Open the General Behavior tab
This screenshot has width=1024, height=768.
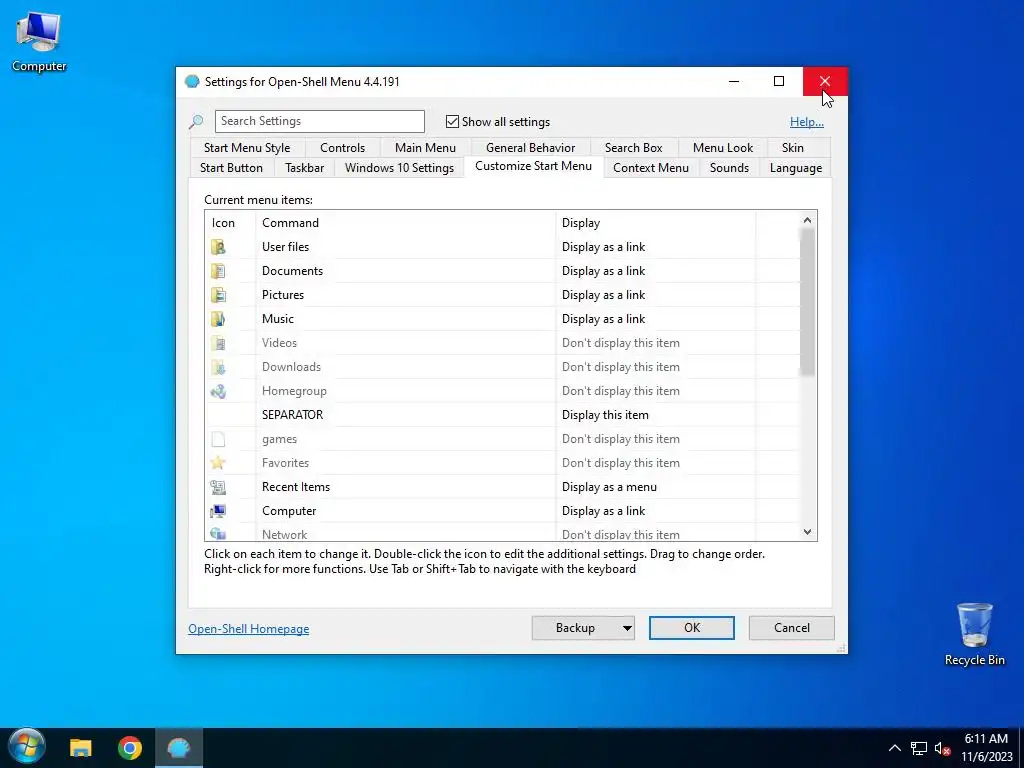point(530,148)
